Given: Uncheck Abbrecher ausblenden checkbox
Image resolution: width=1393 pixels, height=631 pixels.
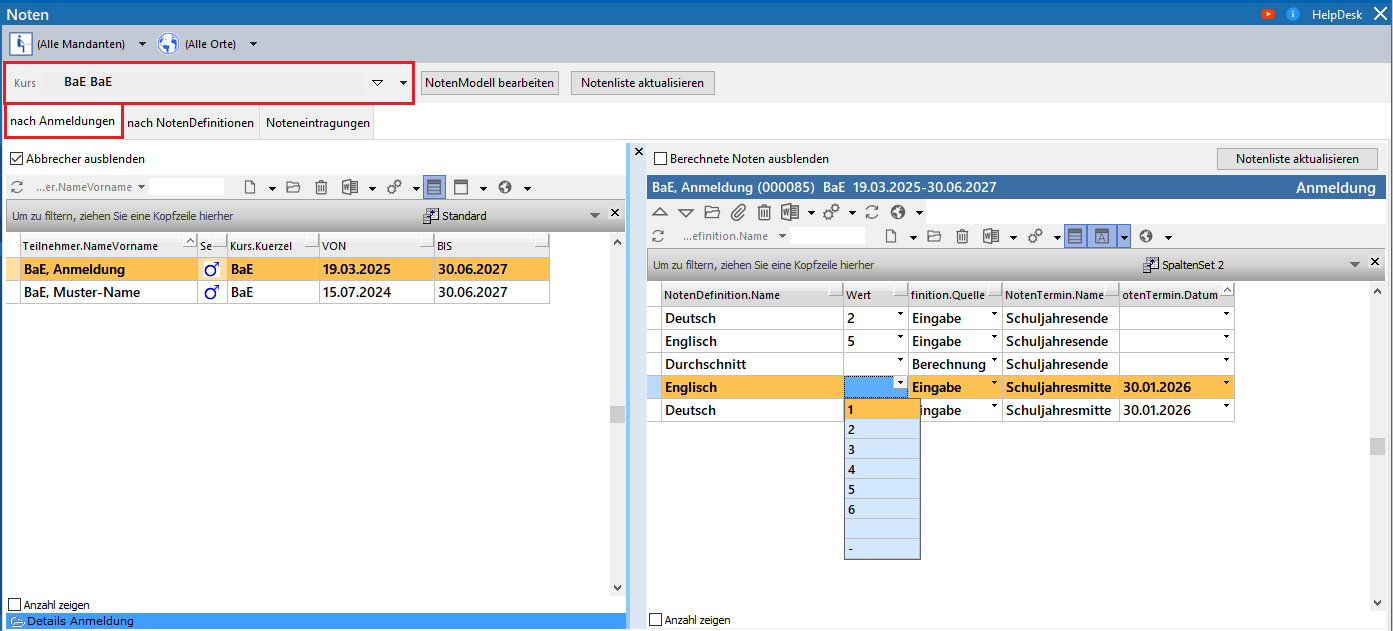Looking at the screenshot, I should coord(16,158).
